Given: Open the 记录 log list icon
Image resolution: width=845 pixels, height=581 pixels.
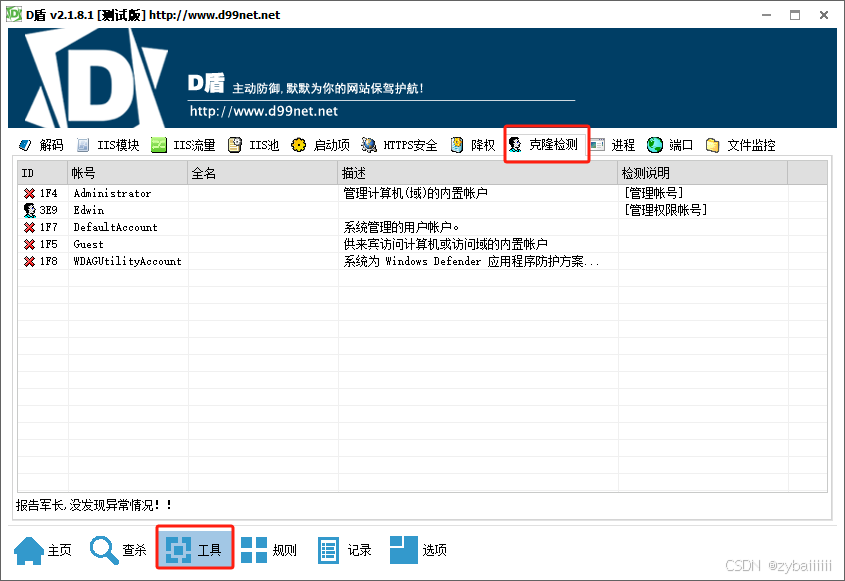Looking at the screenshot, I should point(328,550).
